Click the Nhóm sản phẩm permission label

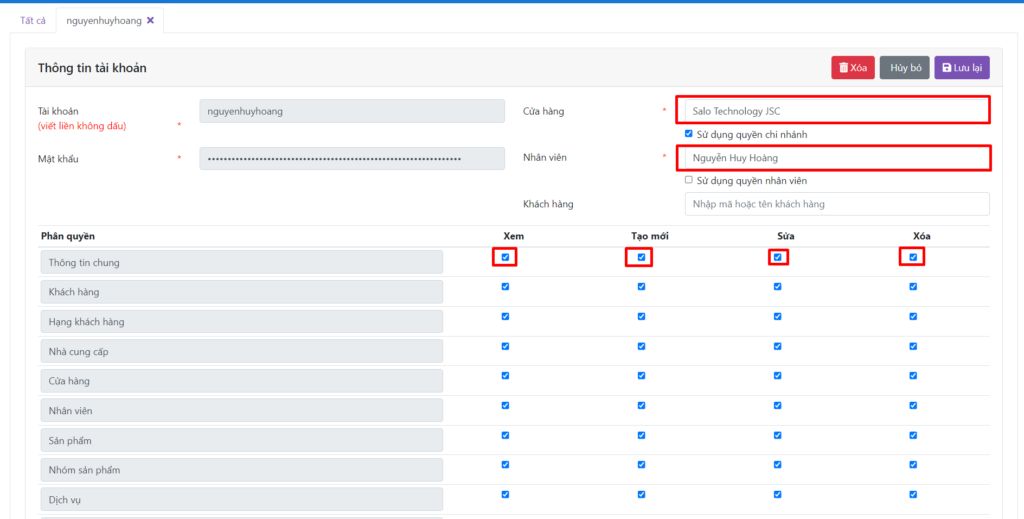coord(242,469)
